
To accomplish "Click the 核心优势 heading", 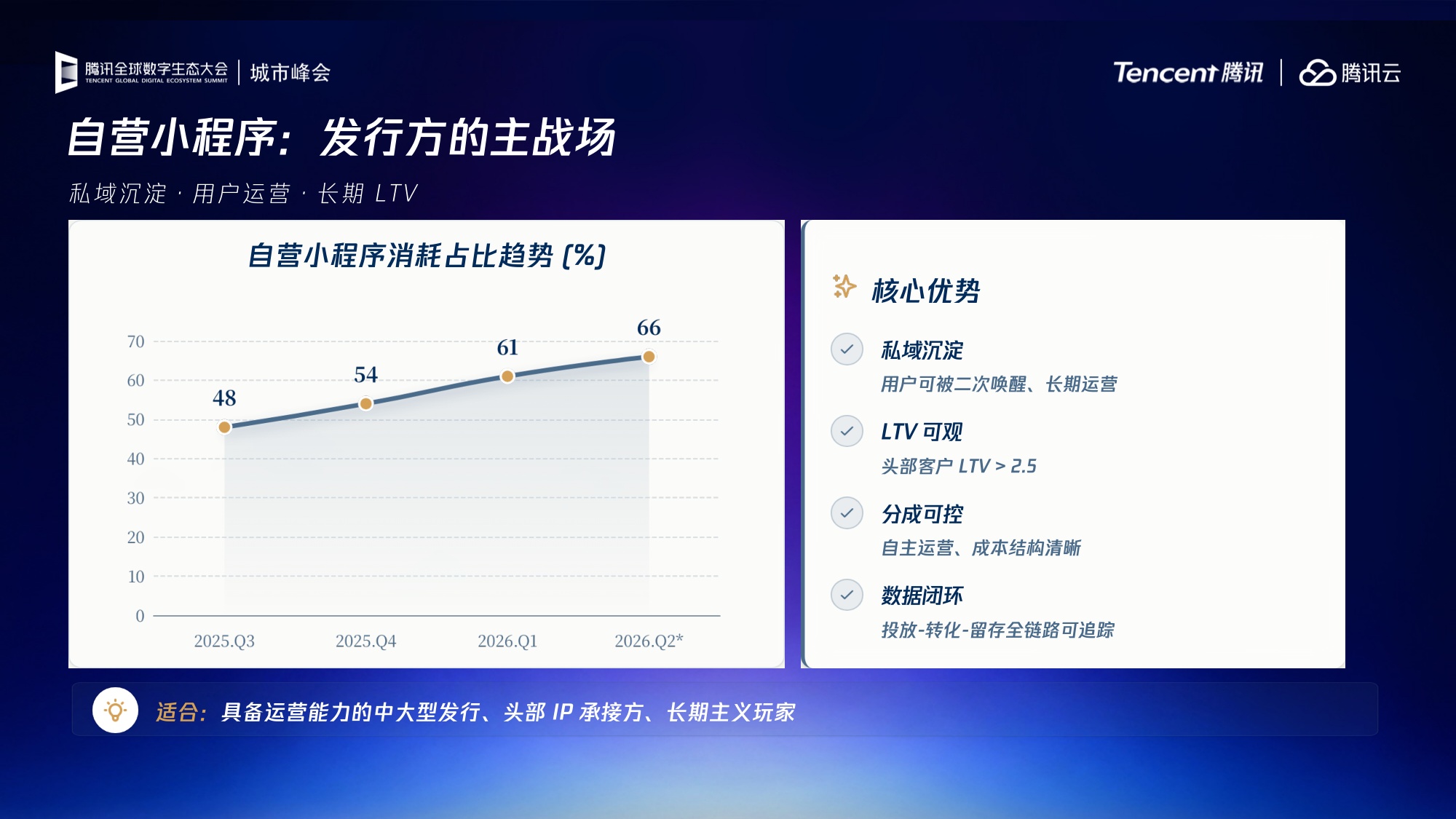I will pyautogui.click(x=926, y=290).
